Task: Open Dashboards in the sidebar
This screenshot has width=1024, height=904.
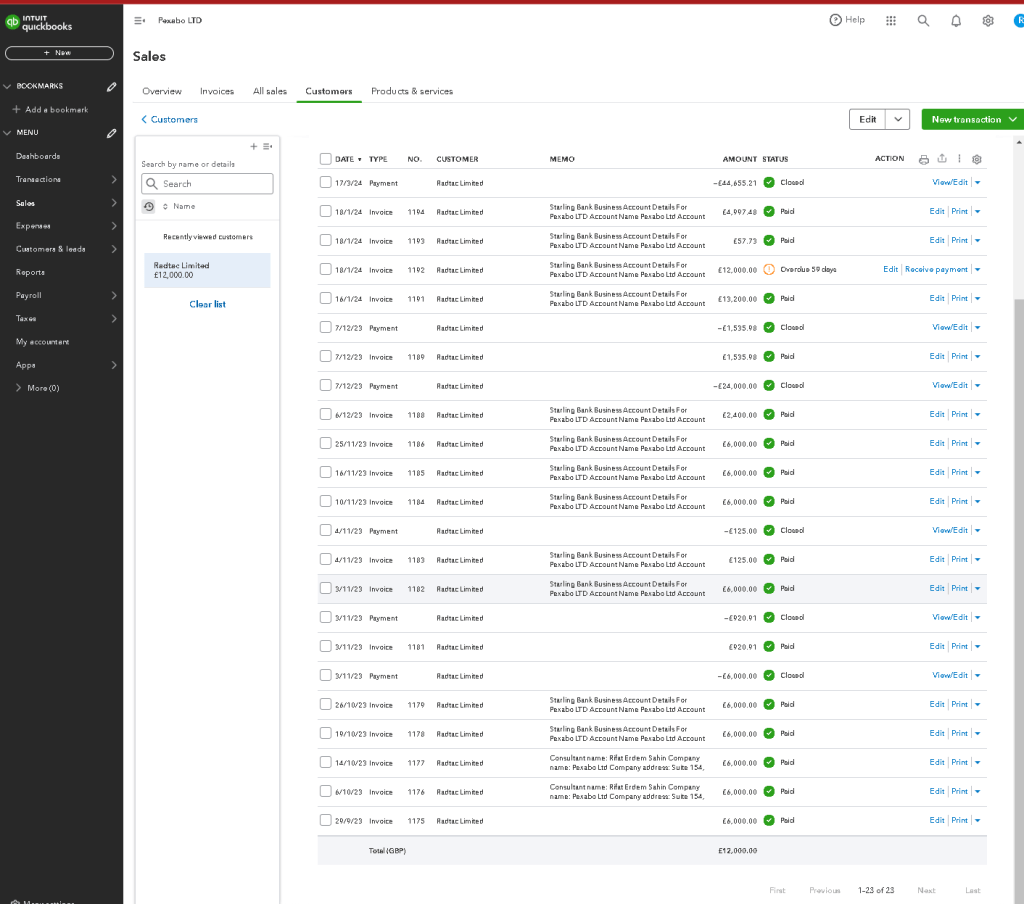Action: 38,156
